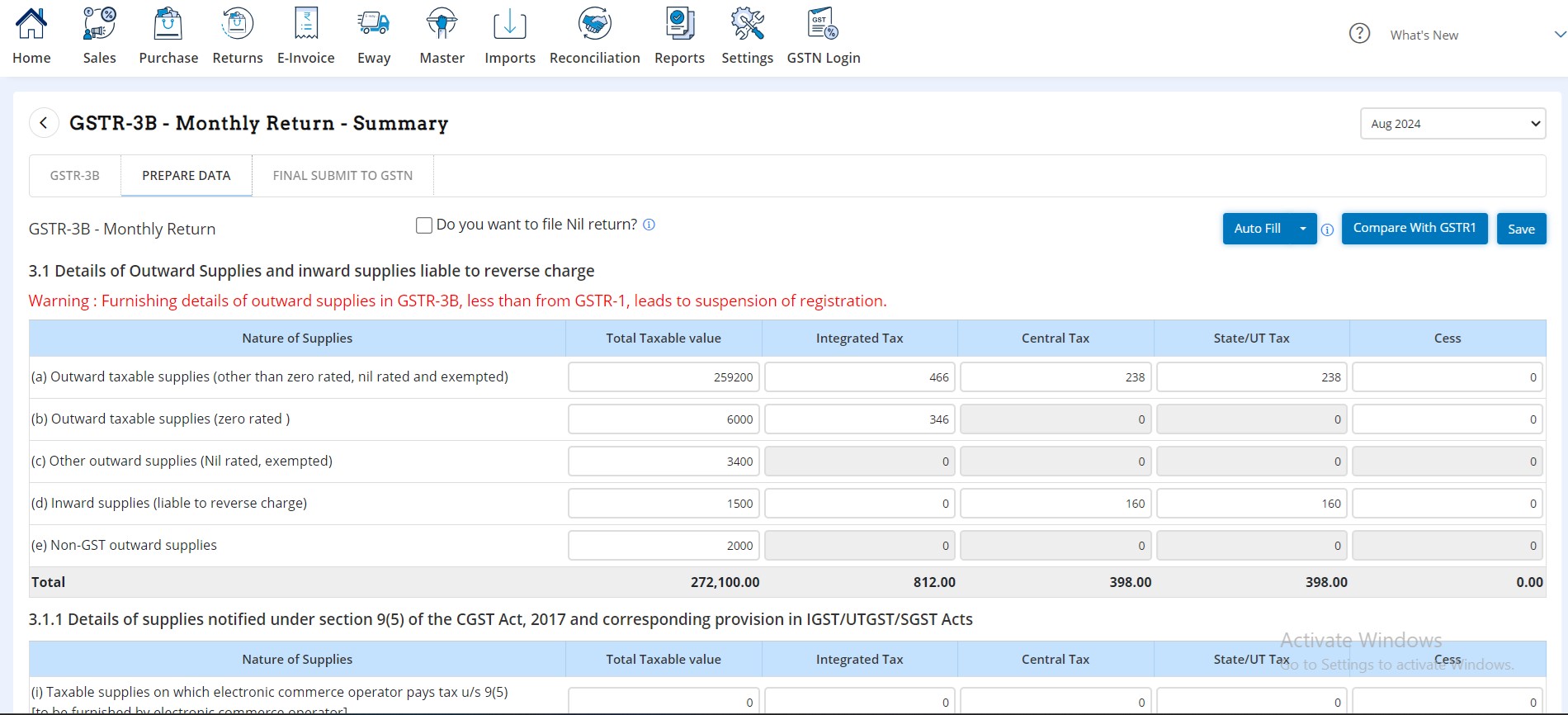Edit zero rated Integrated Tax 346

[859, 419]
